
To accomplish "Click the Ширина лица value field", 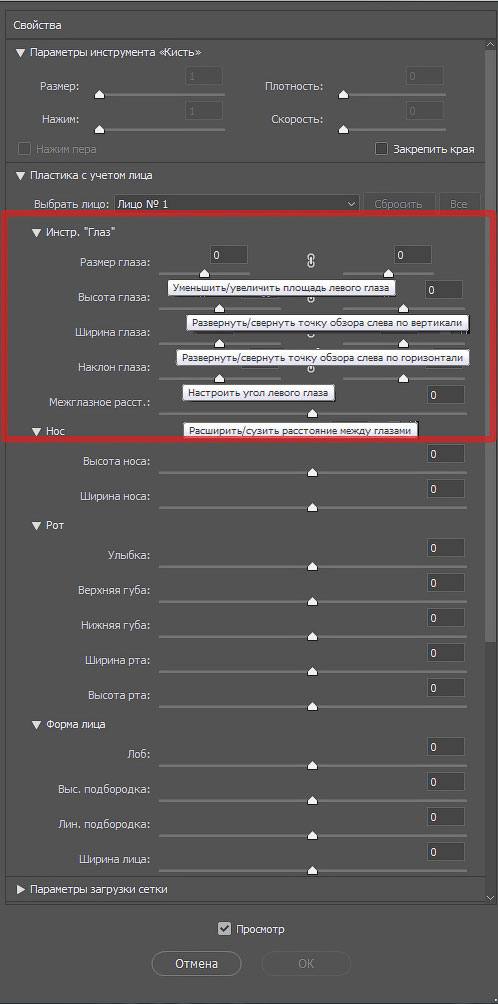I will [446, 852].
